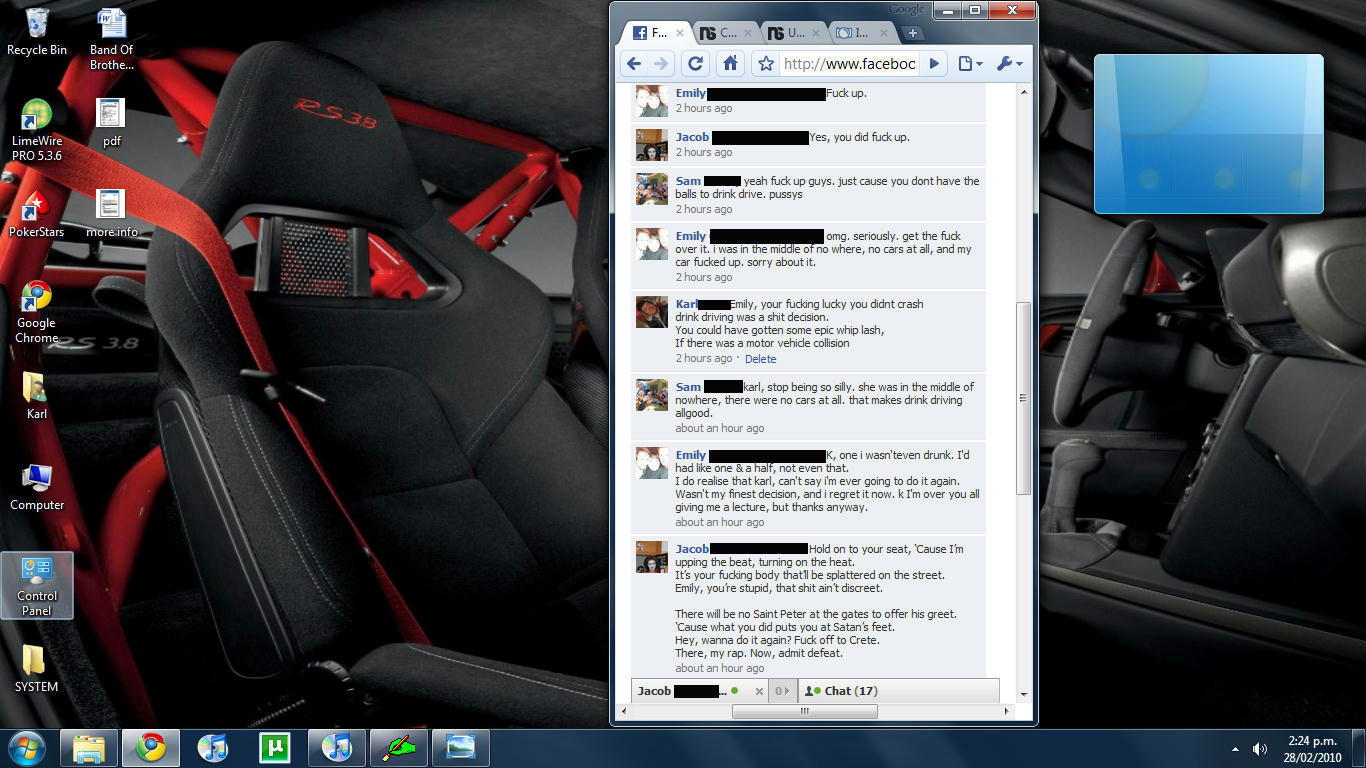Image resolution: width=1366 pixels, height=768 pixels.
Task: Click the Delete link under Karl's comment
Action: [760, 359]
